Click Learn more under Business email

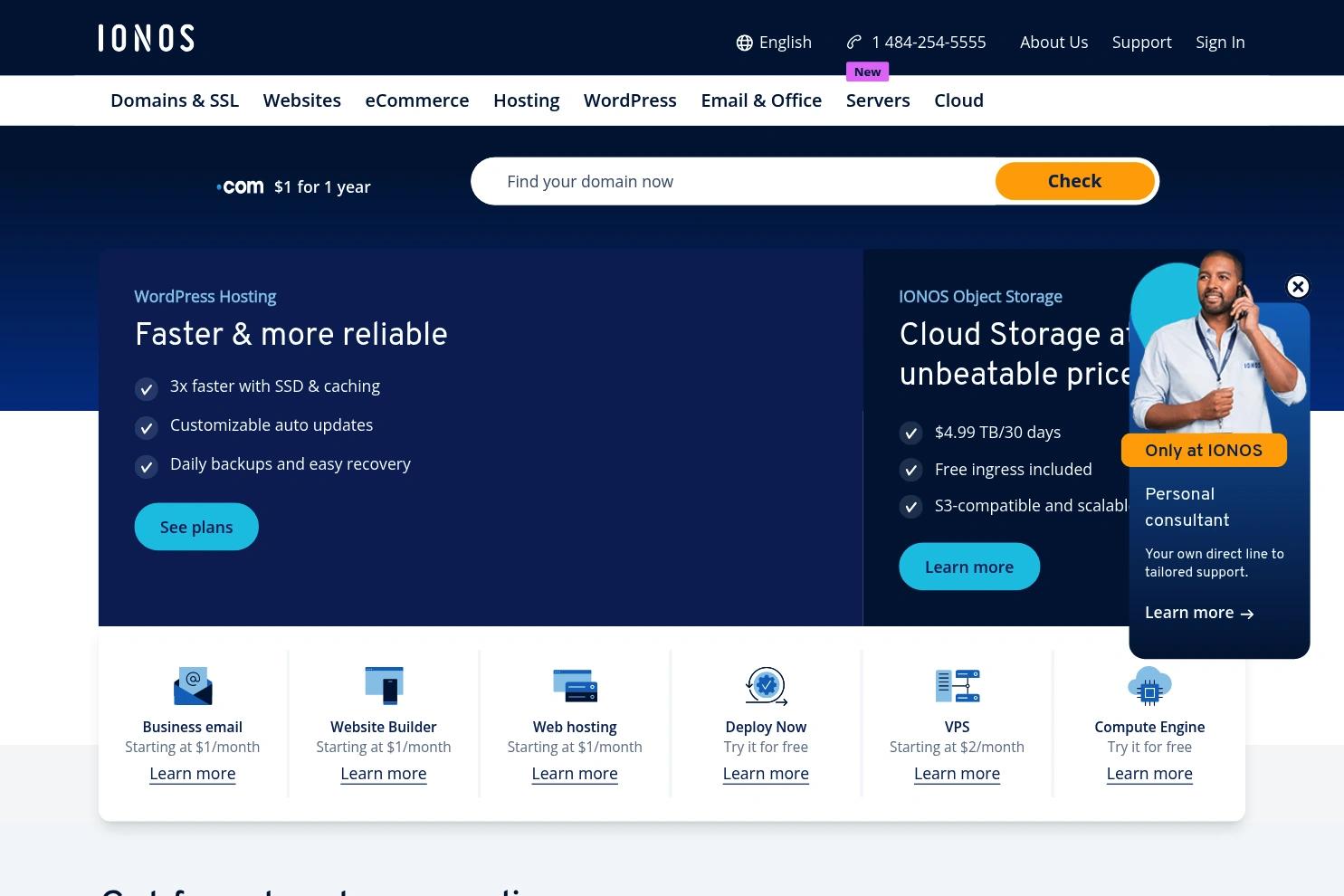[193, 774]
